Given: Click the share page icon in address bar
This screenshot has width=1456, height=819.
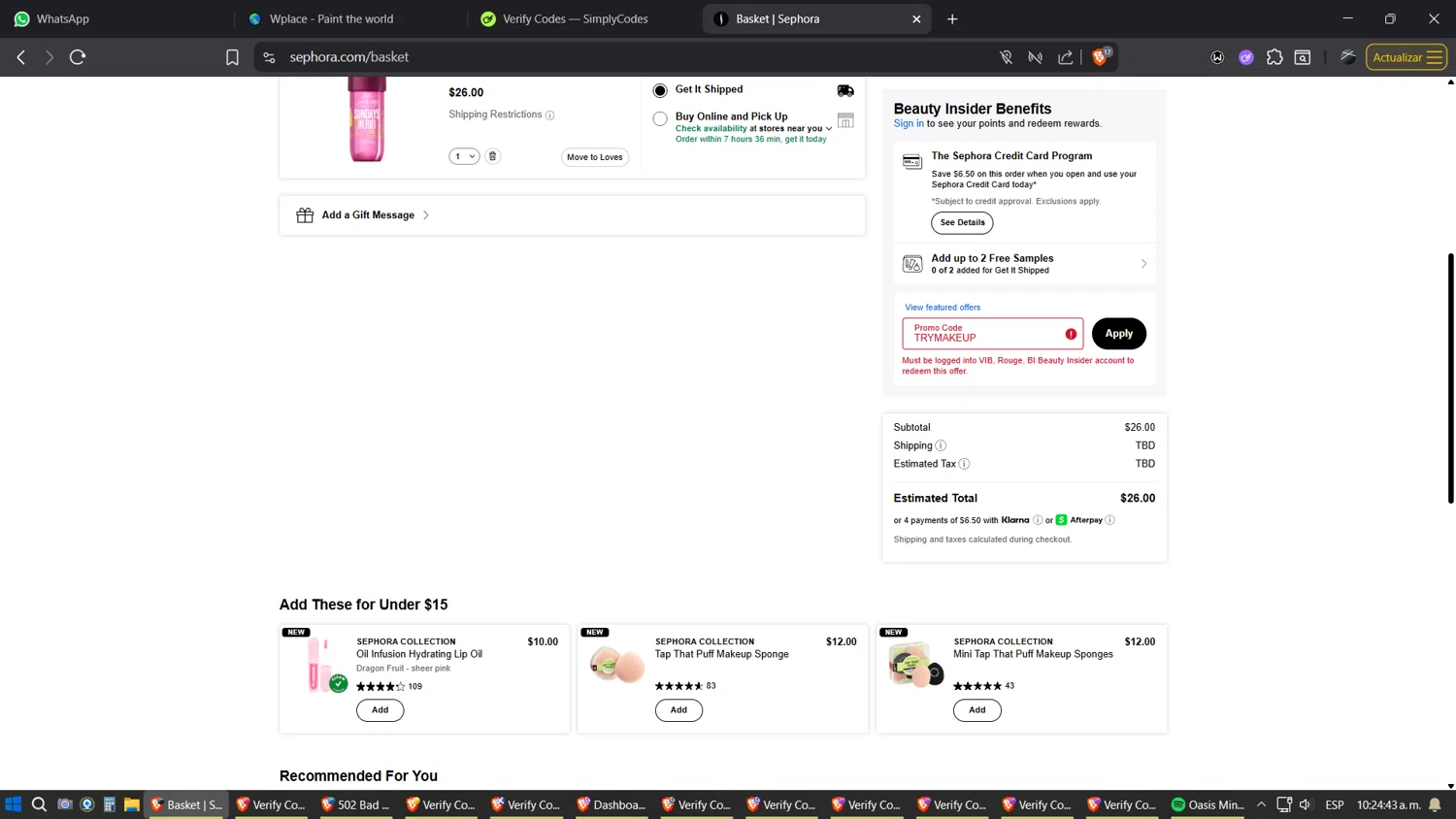Looking at the screenshot, I should [1066, 57].
